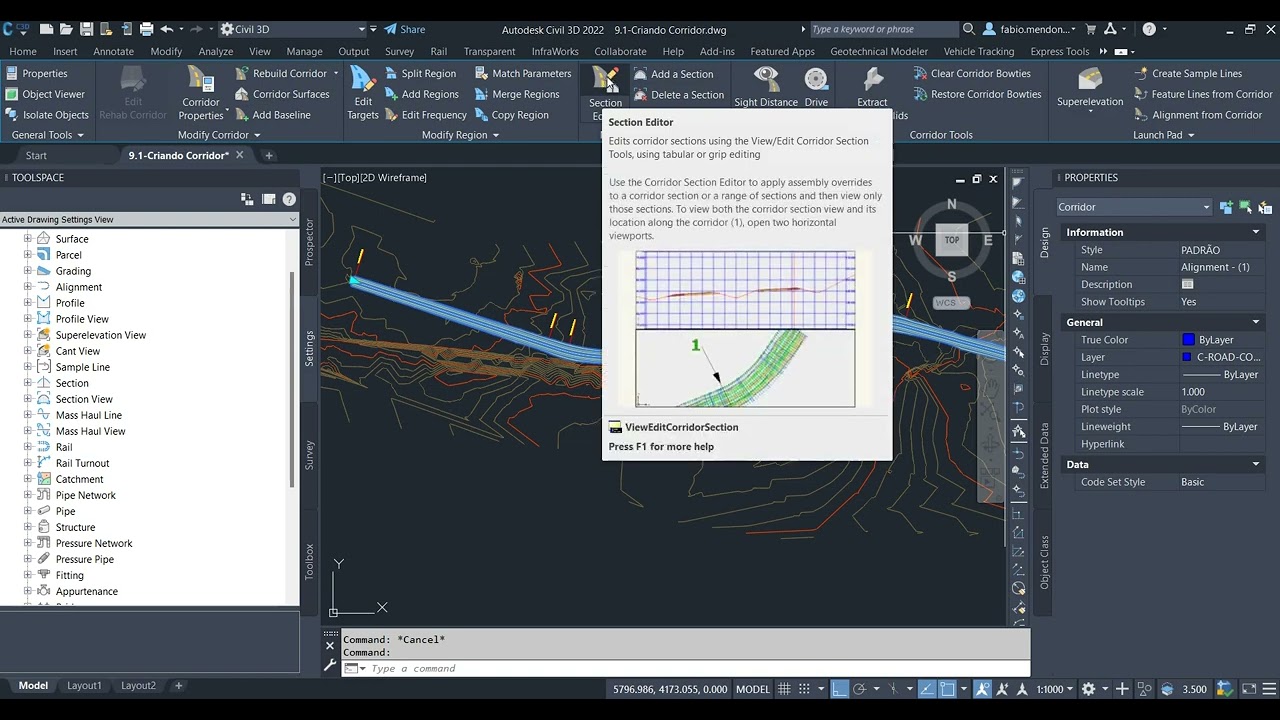The image size is (1280, 720).
Task: Switch to Layout1 tab
Action: pyautogui.click(x=84, y=686)
